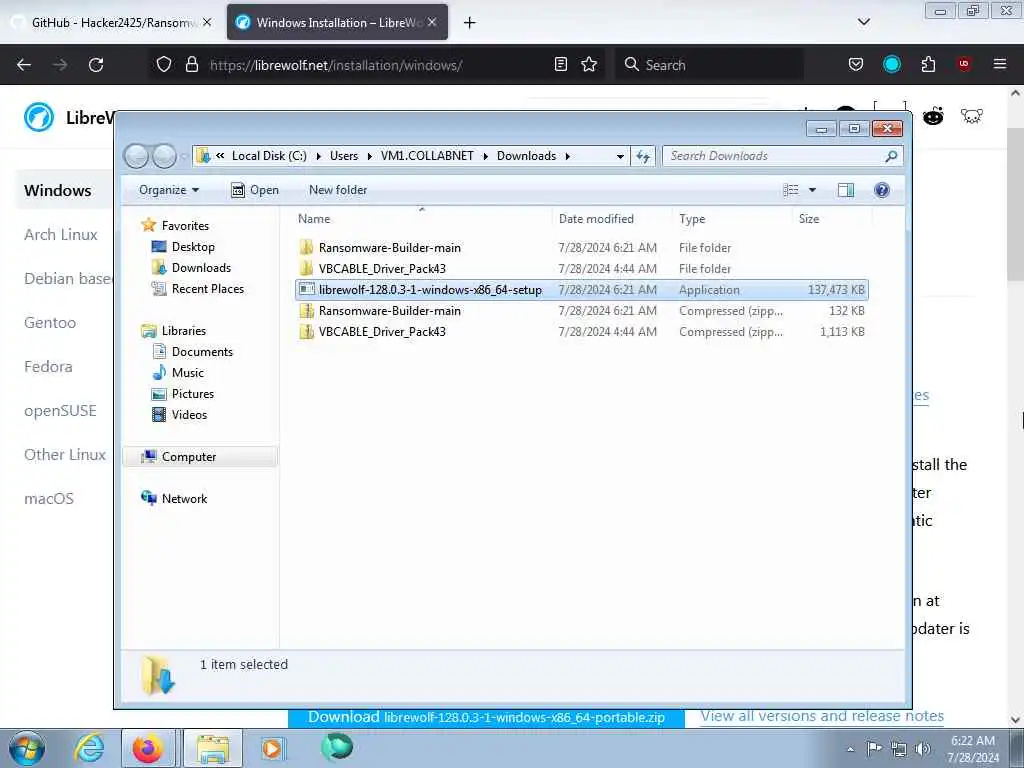Click the URL address field

(376, 65)
